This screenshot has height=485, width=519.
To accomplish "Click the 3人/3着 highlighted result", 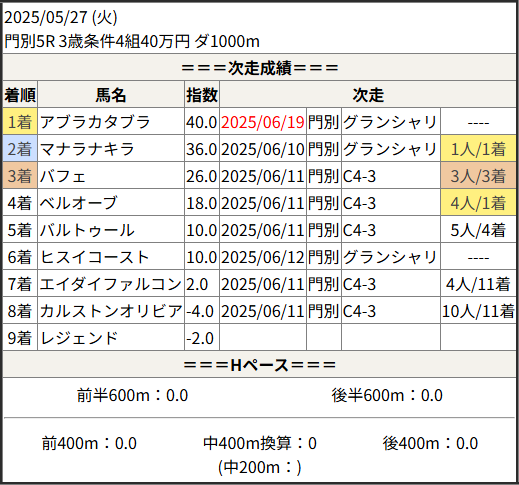I will point(478,176).
